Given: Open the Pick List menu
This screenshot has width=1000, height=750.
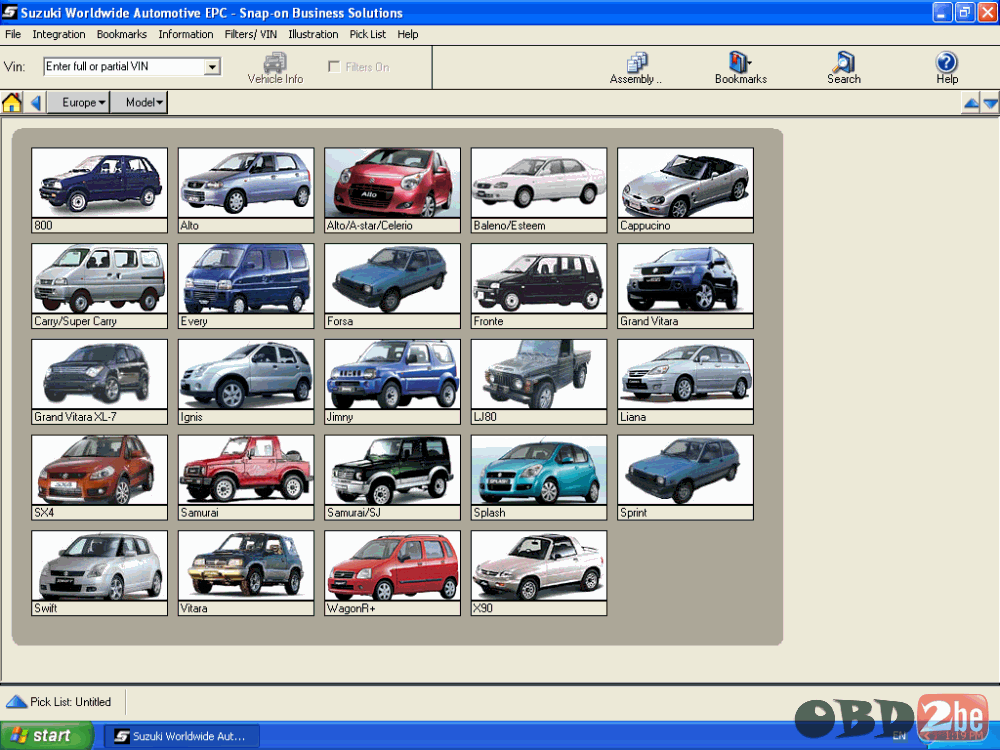Looking at the screenshot, I should click(367, 34).
